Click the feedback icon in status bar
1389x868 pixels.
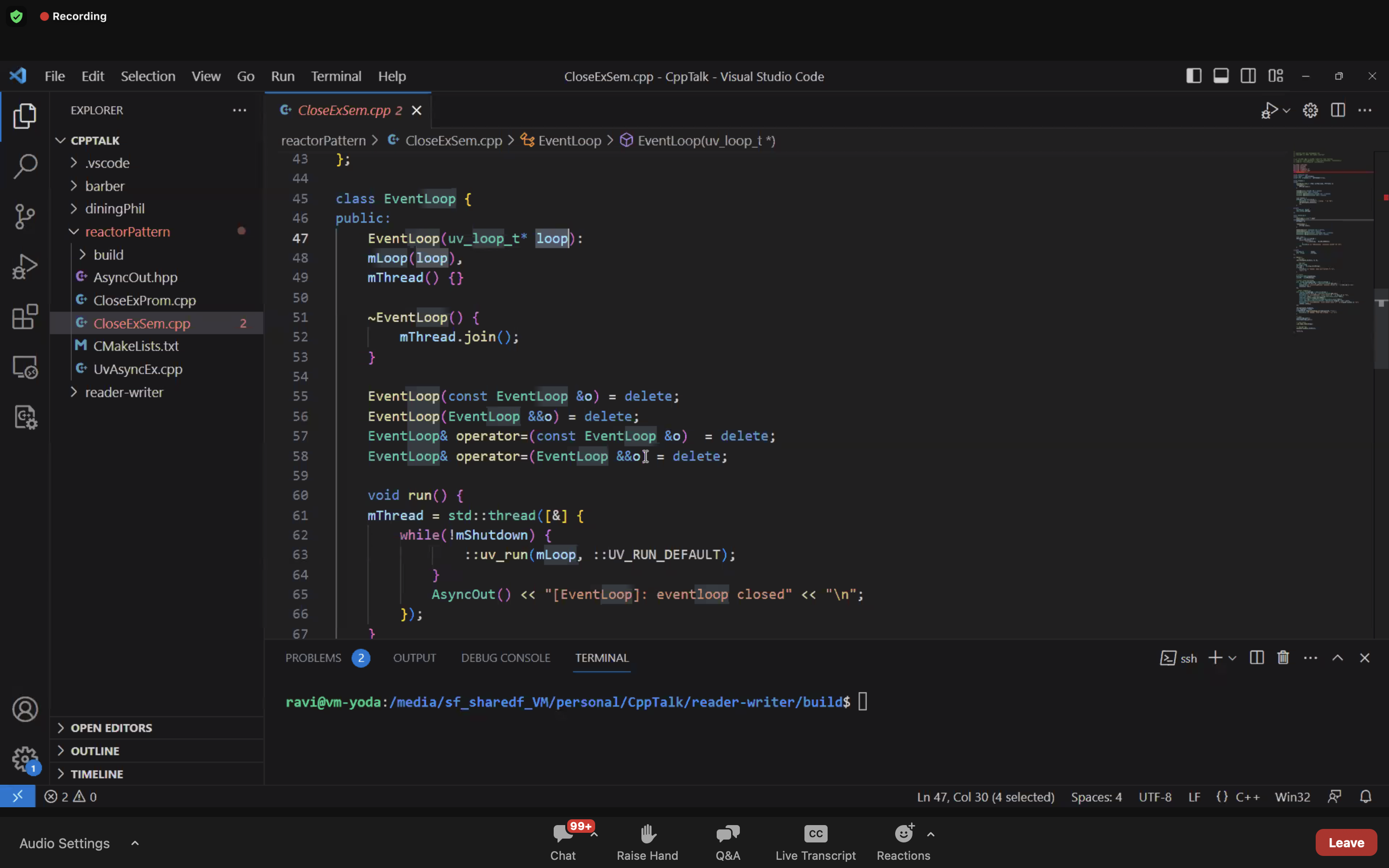[x=1335, y=797]
